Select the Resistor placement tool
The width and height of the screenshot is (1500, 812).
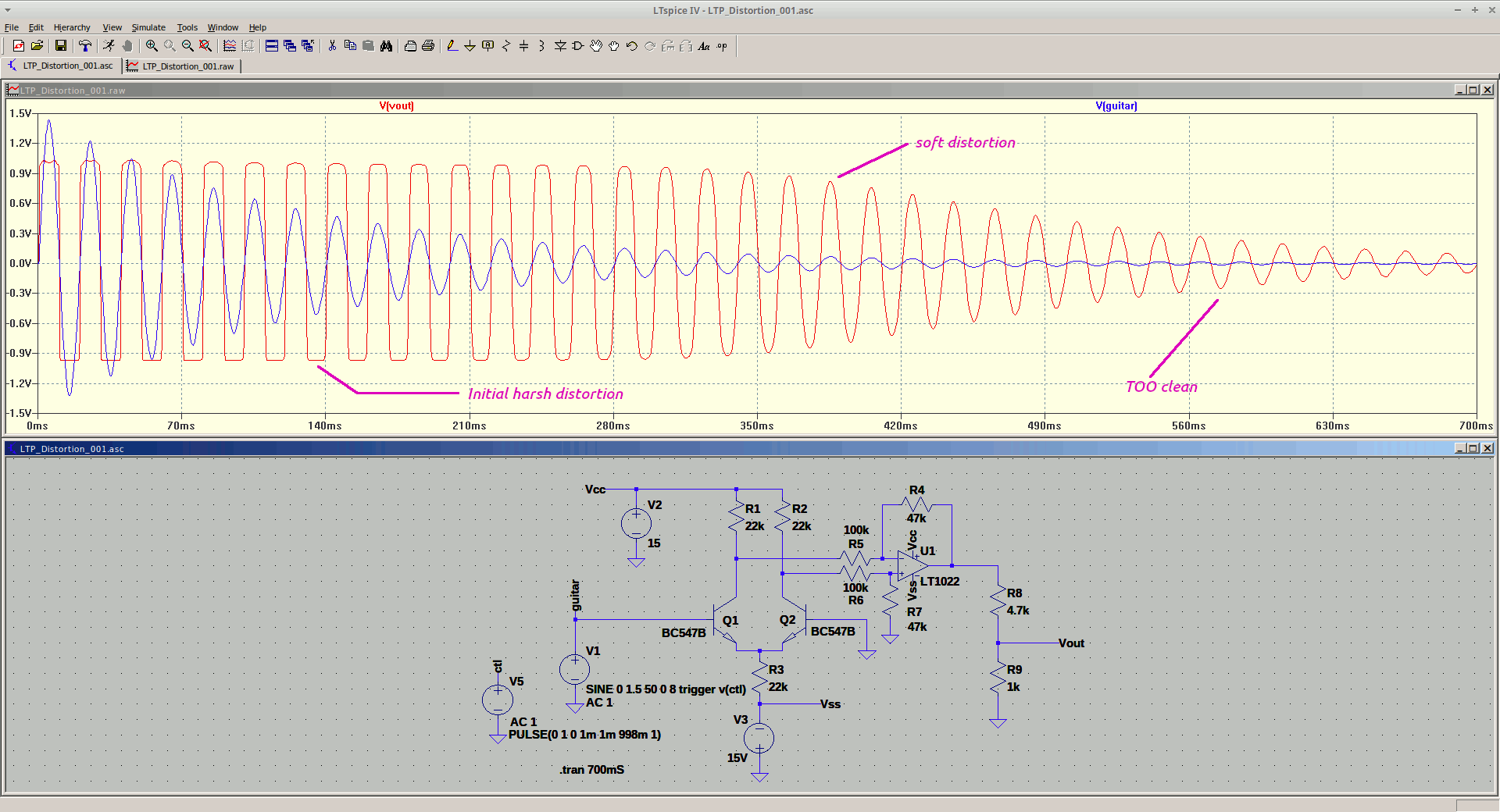[x=506, y=46]
